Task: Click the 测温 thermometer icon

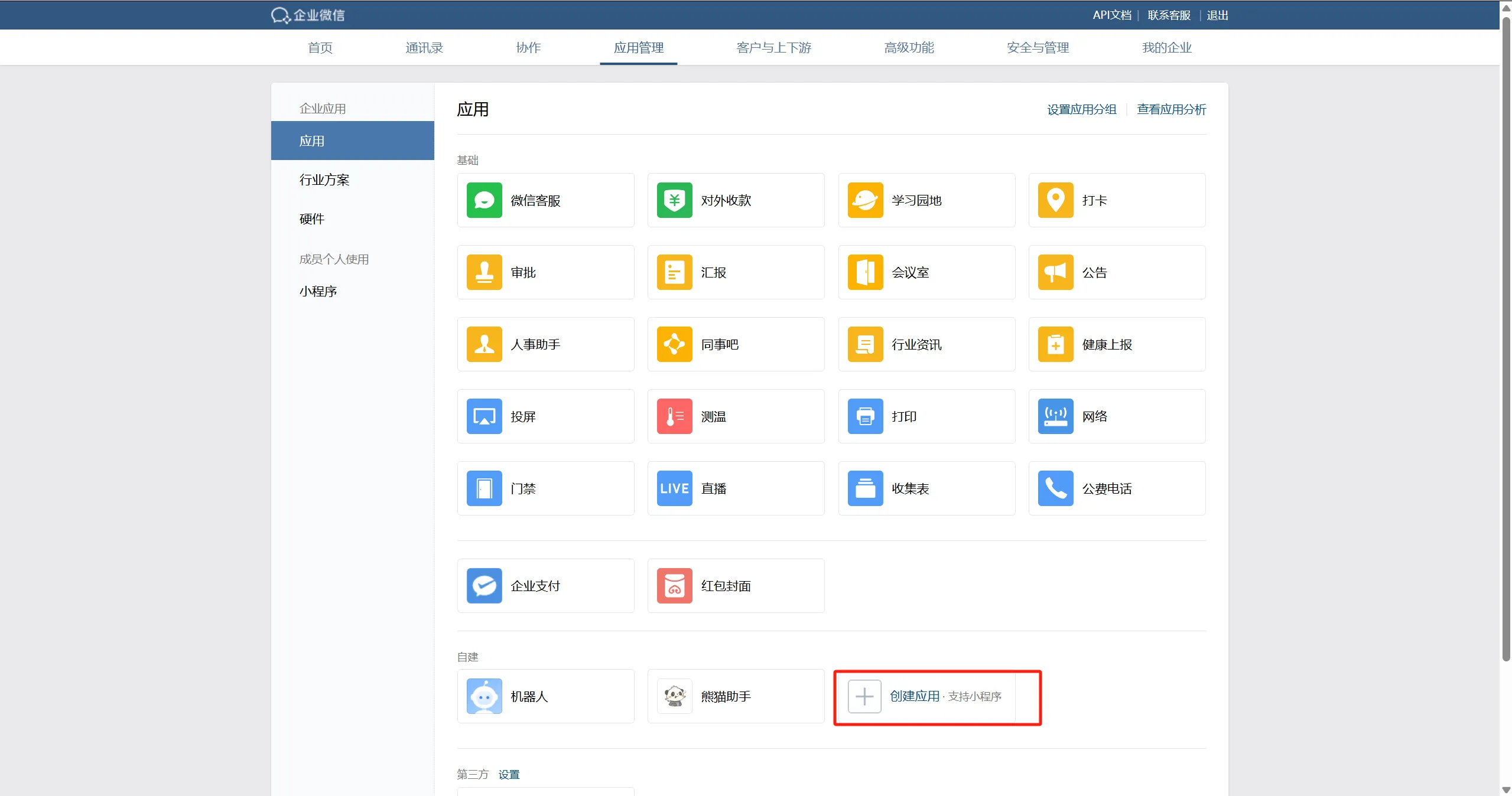Action: click(x=674, y=416)
